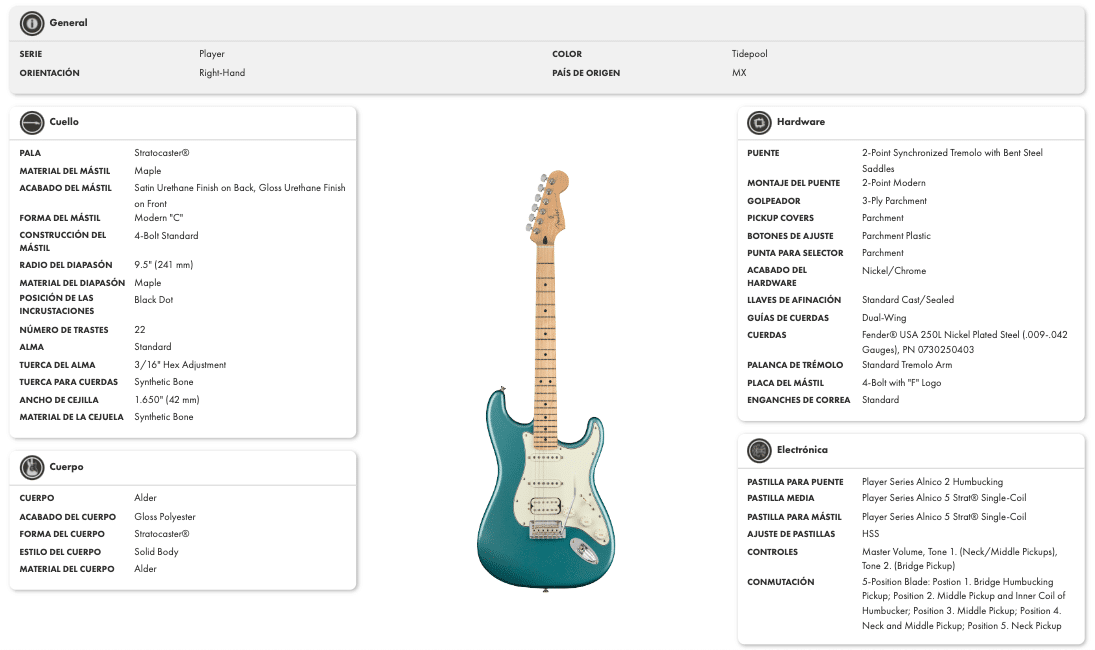The image size is (1095, 650).
Task: Click the Nickel/Chrome hardware finish value
Action: tap(894, 271)
